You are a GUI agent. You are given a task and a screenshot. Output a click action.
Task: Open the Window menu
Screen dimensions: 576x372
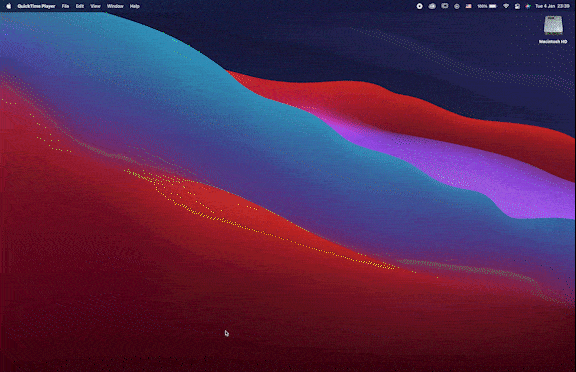tap(115, 6)
